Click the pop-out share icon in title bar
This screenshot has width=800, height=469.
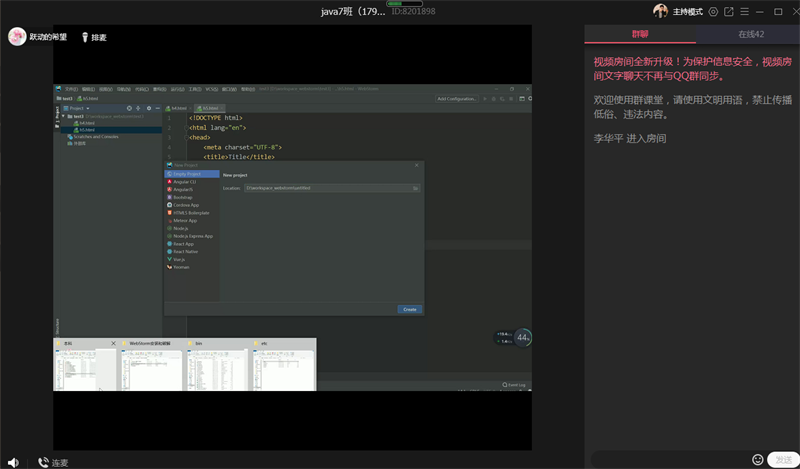click(729, 12)
